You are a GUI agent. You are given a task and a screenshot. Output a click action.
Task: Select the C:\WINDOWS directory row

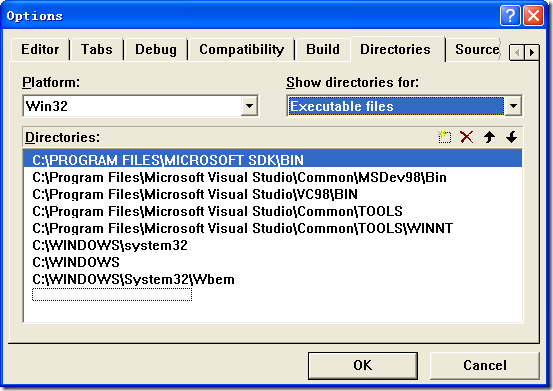pyautogui.click(x=273, y=262)
